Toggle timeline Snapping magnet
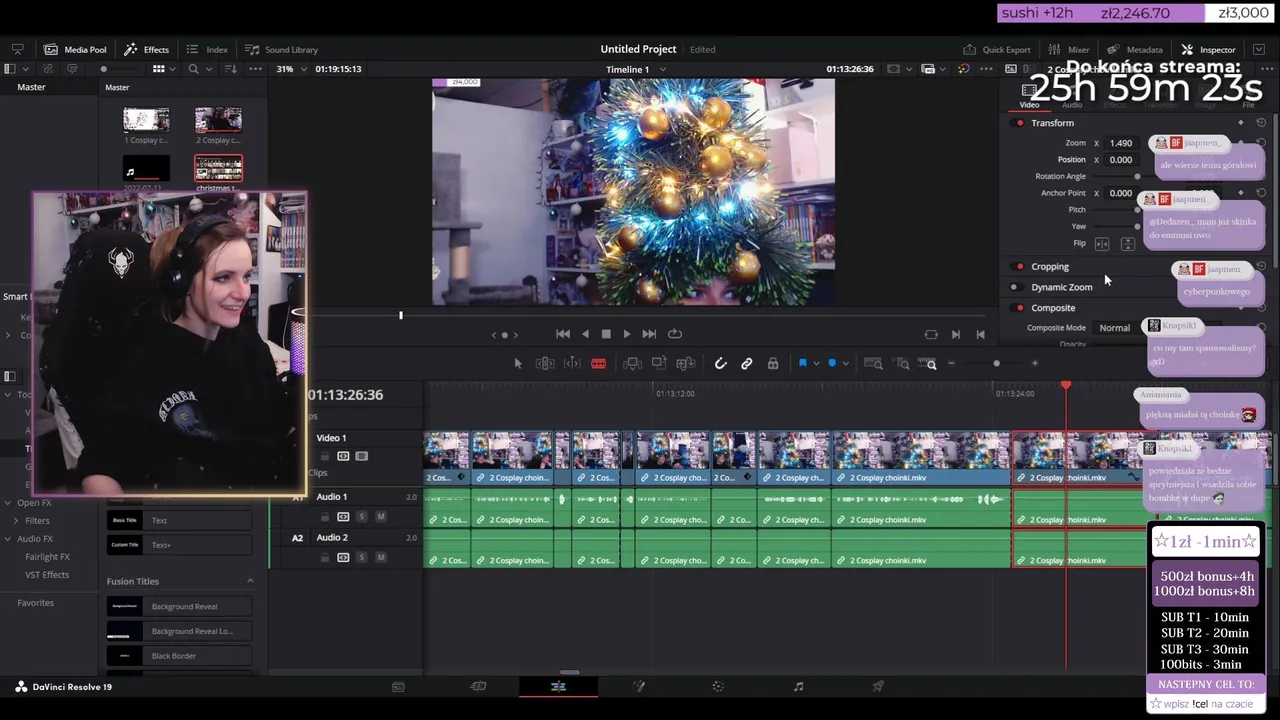Screen dimensions: 1280x720 click(720, 364)
